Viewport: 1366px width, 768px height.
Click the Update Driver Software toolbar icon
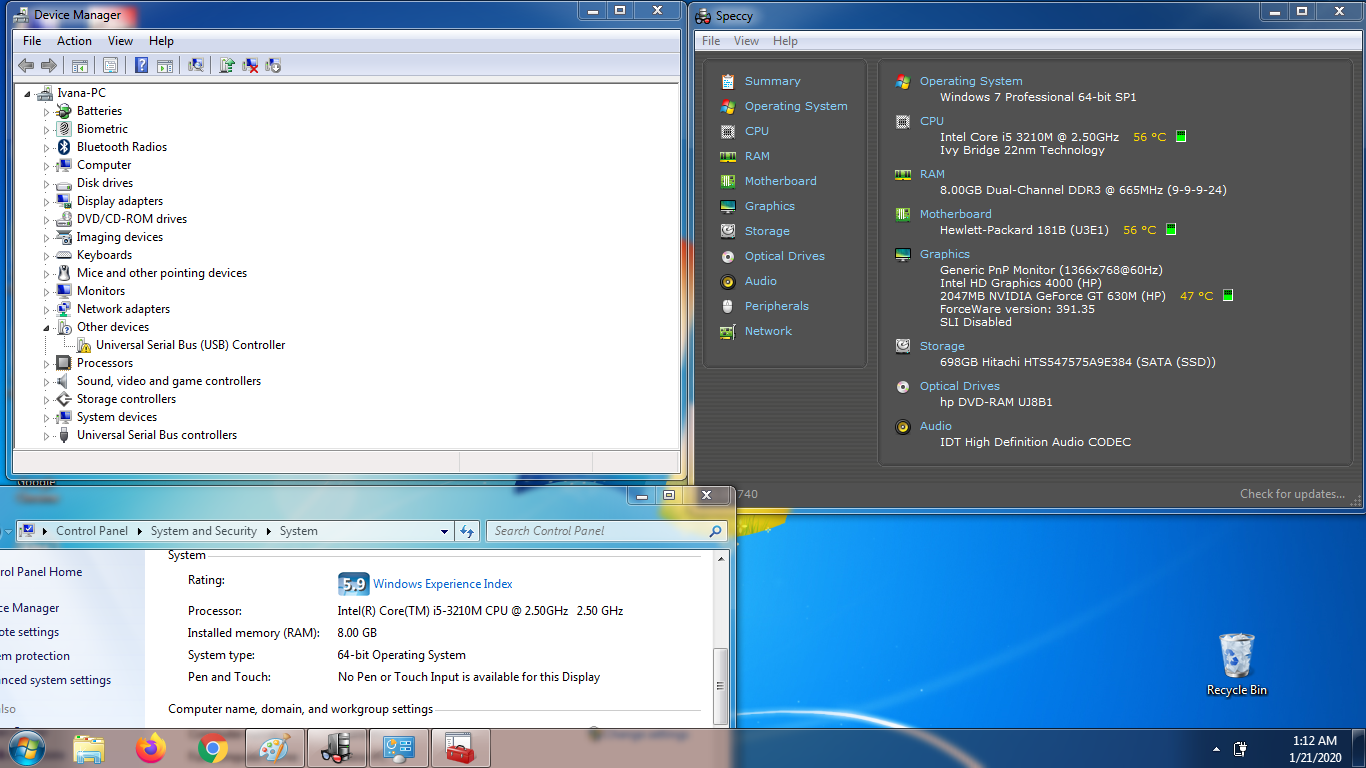pos(227,66)
